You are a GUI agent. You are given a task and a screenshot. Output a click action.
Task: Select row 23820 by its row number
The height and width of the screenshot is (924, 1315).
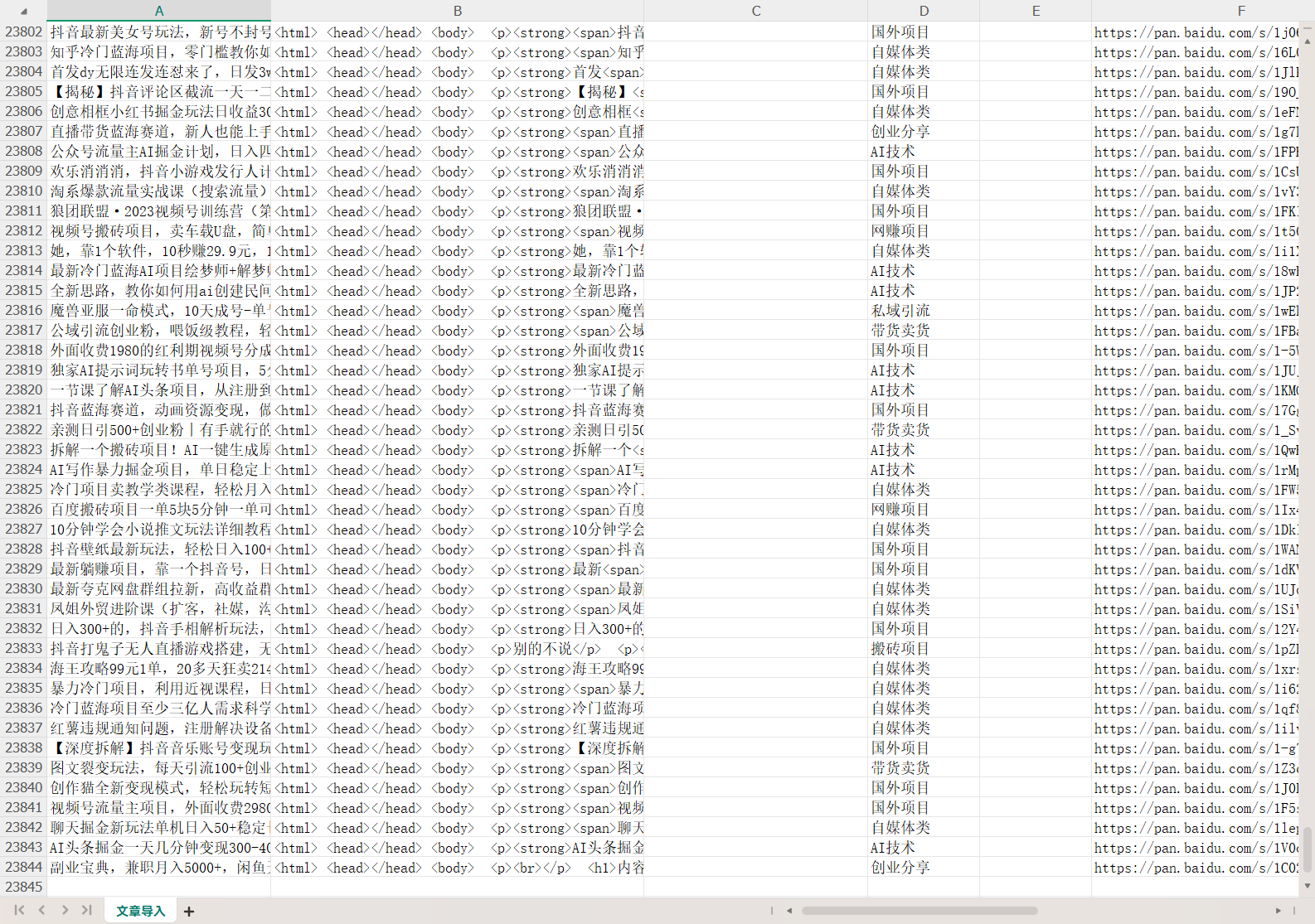pyautogui.click(x=23, y=389)
